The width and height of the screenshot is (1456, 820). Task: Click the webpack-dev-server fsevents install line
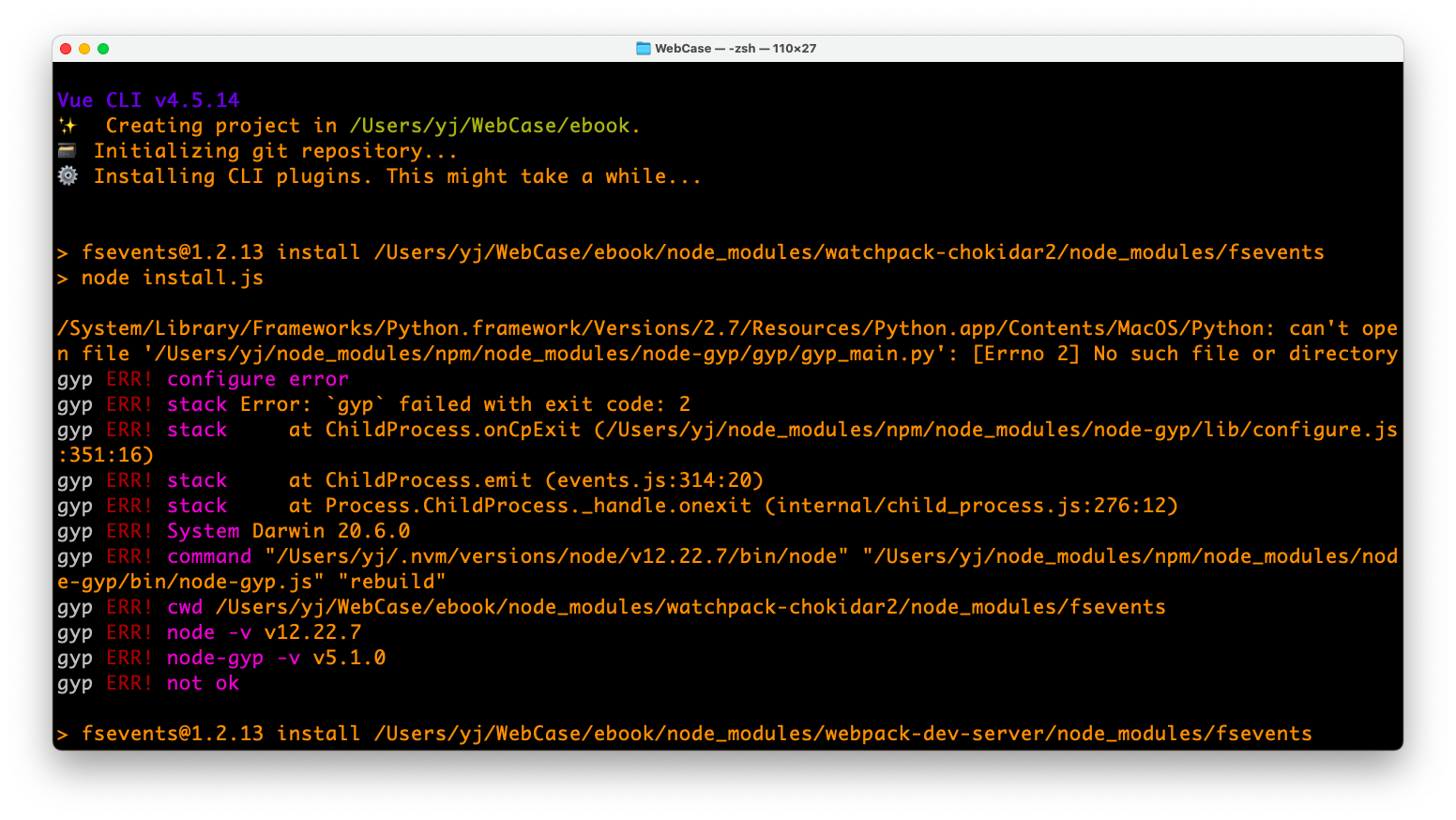pyautogui.click(x=685, y=734)
